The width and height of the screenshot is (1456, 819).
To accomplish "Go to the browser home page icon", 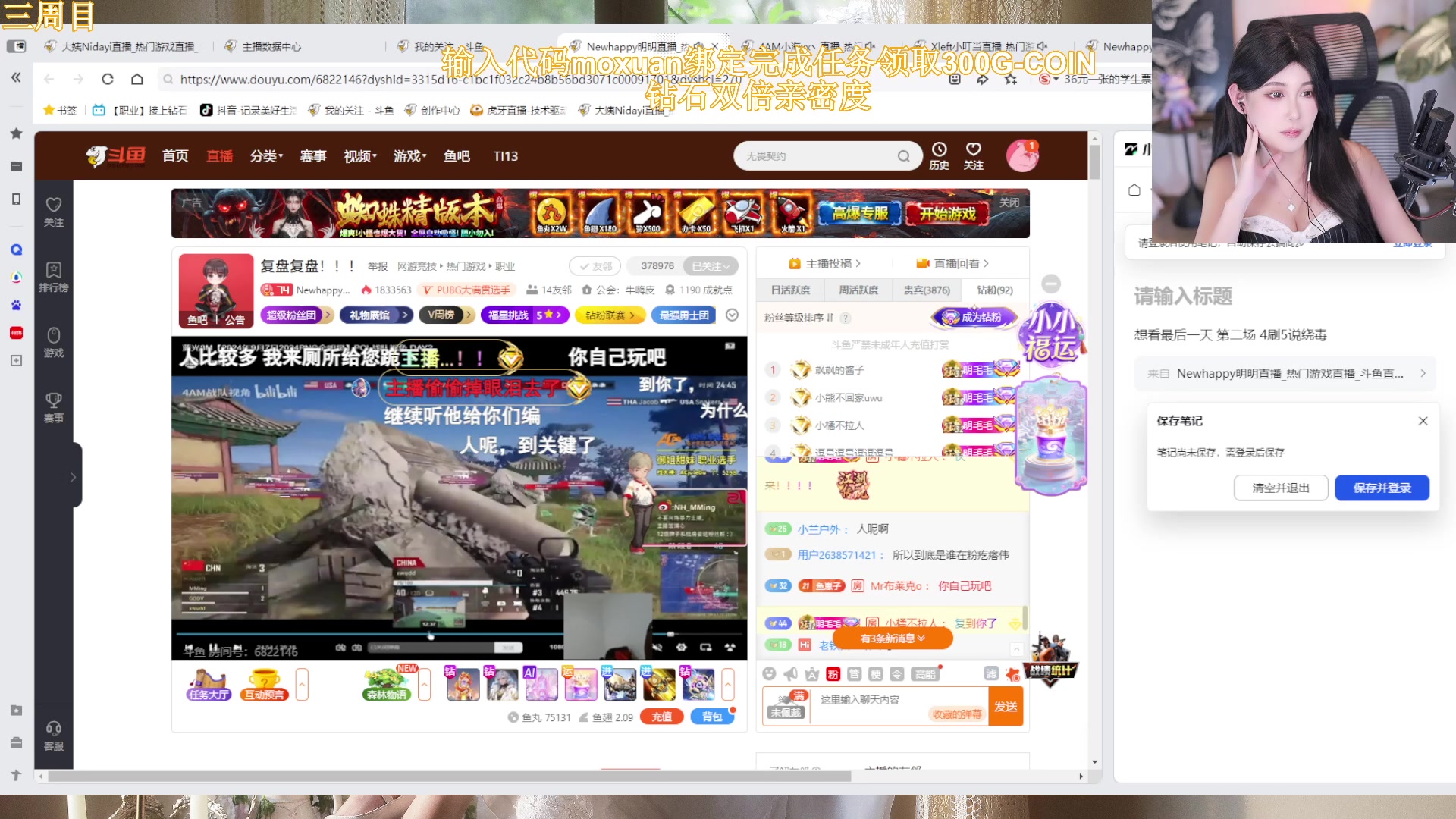I will click(x=137, y=79).
